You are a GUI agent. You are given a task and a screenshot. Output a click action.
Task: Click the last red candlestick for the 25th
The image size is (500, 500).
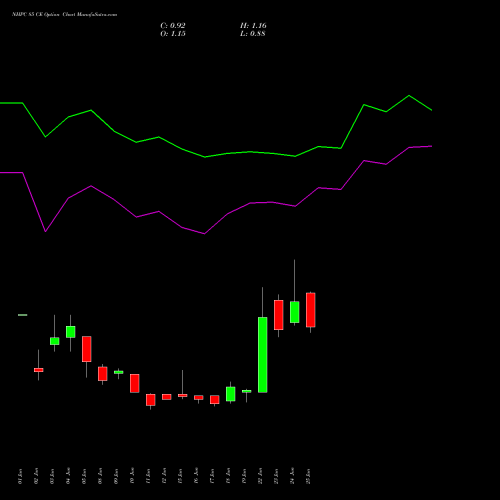pyautogui.click(x=311, y=310)
